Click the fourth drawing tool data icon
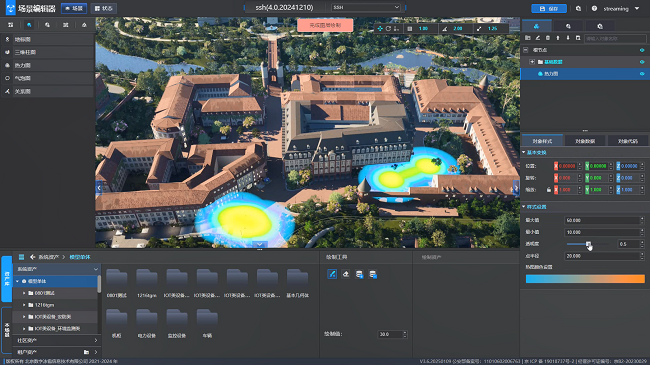 373,274
